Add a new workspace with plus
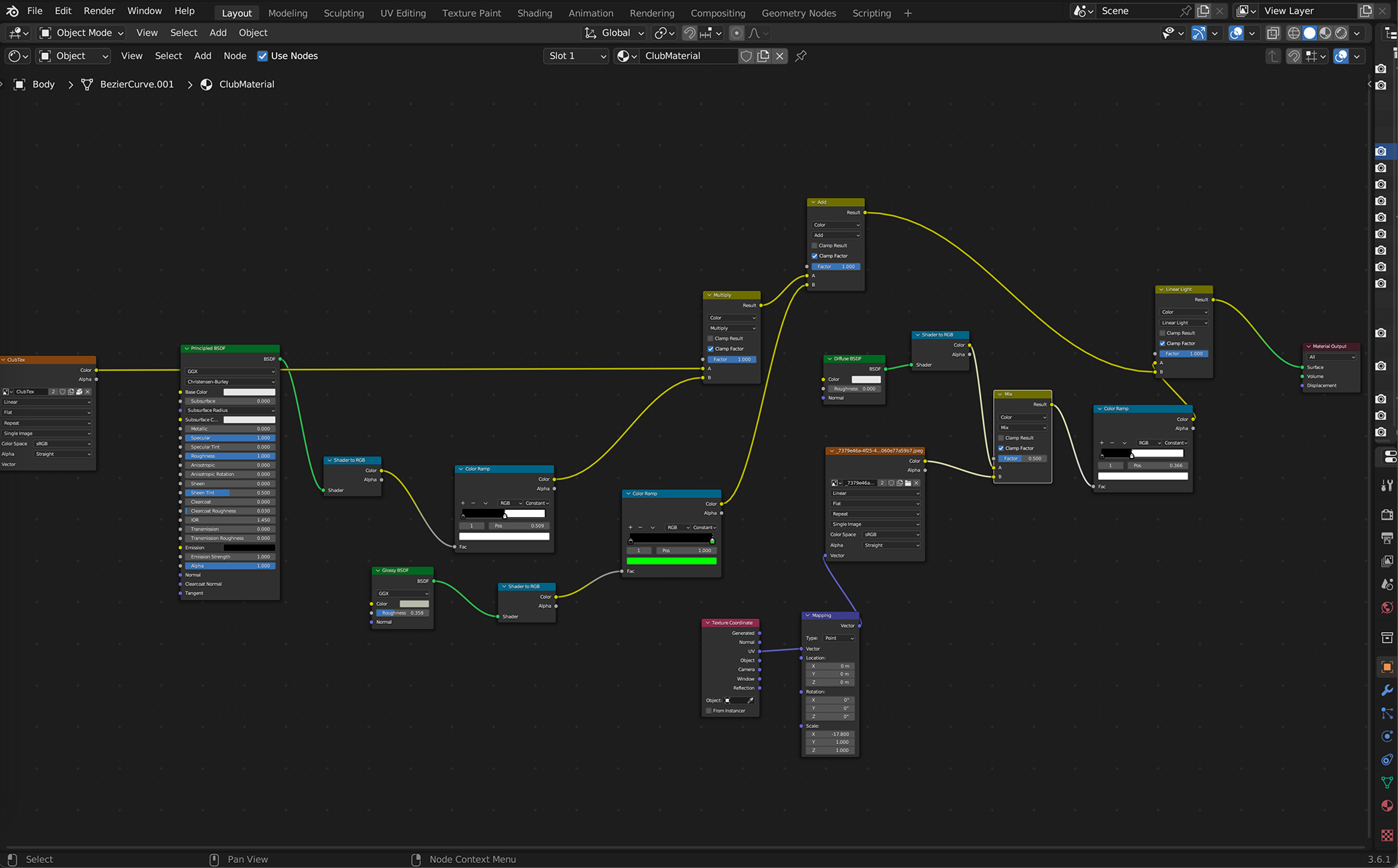1398x868 pixels. (x=908, y=13)
